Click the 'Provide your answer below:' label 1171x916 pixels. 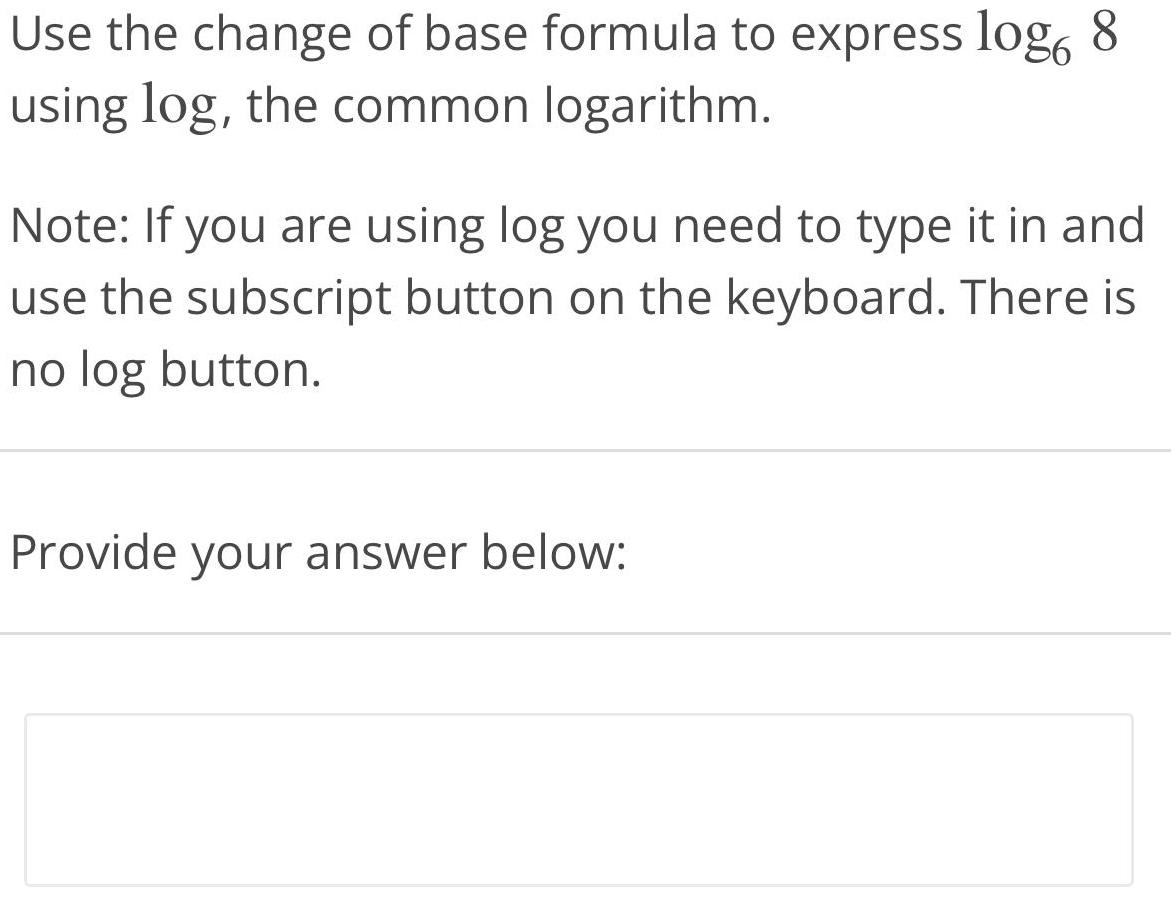pyautogui.click(x=320, y=550)
